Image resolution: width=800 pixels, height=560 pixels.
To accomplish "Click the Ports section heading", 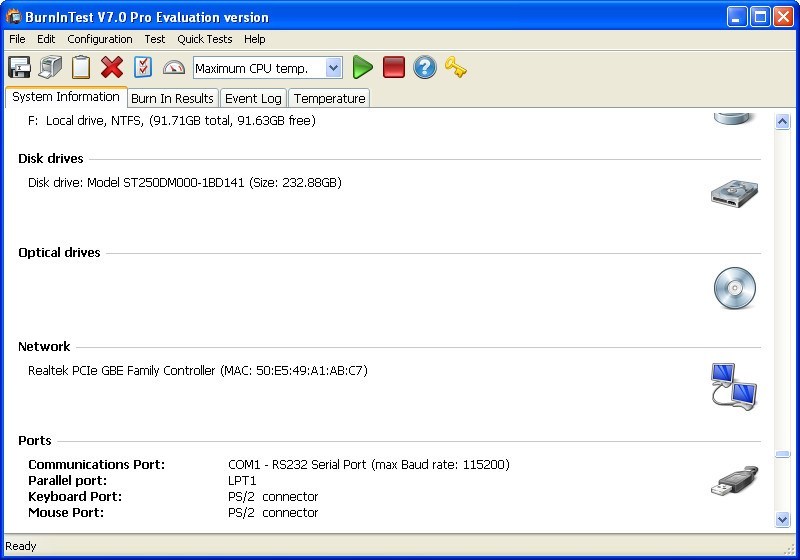I will [35, 441].
